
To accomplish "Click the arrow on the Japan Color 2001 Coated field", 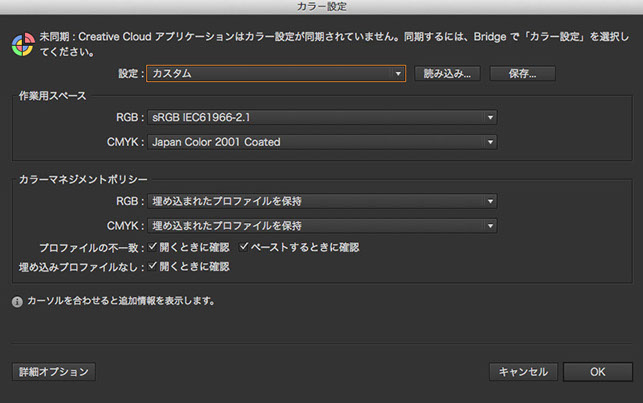I will point(490,142).
